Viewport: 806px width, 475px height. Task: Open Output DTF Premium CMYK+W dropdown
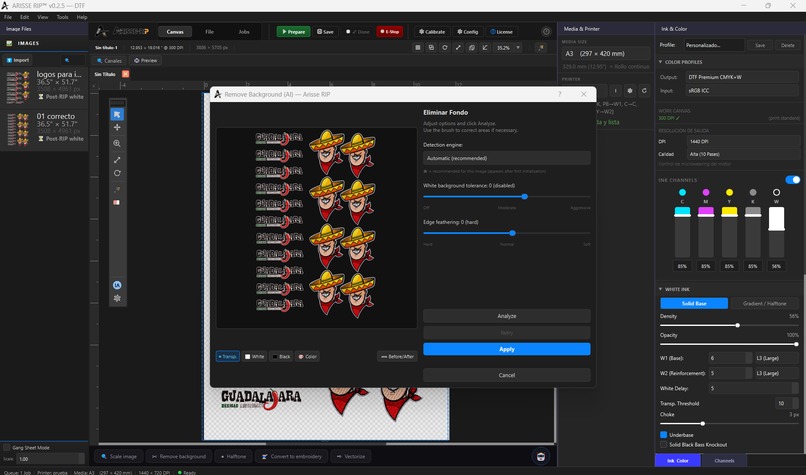pyautogui.click(x=742, y=77)
